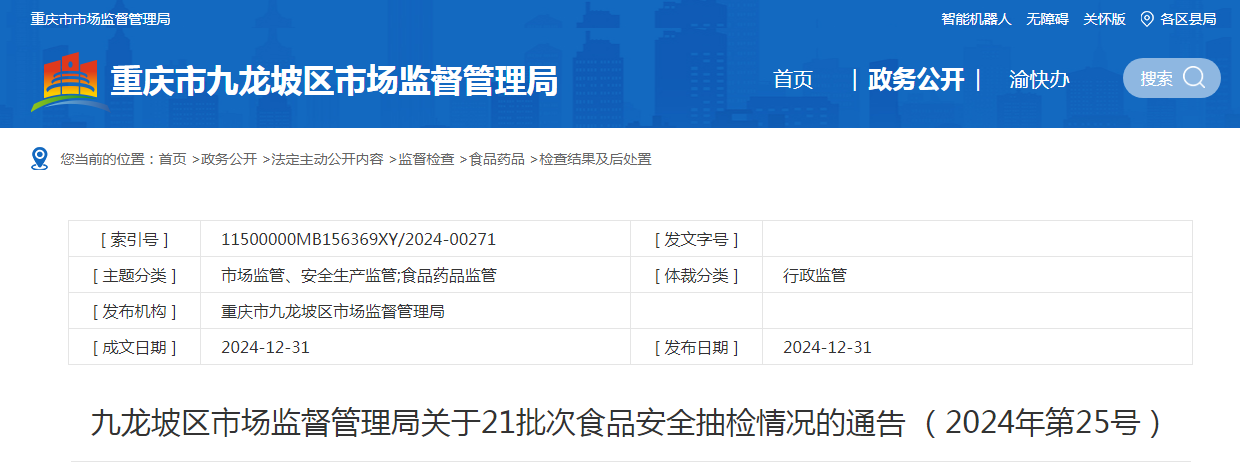The image size is (1240, 462).
Task: Open the 各区县局 district bureaus dropdown
Action: tap(1188, 19)
